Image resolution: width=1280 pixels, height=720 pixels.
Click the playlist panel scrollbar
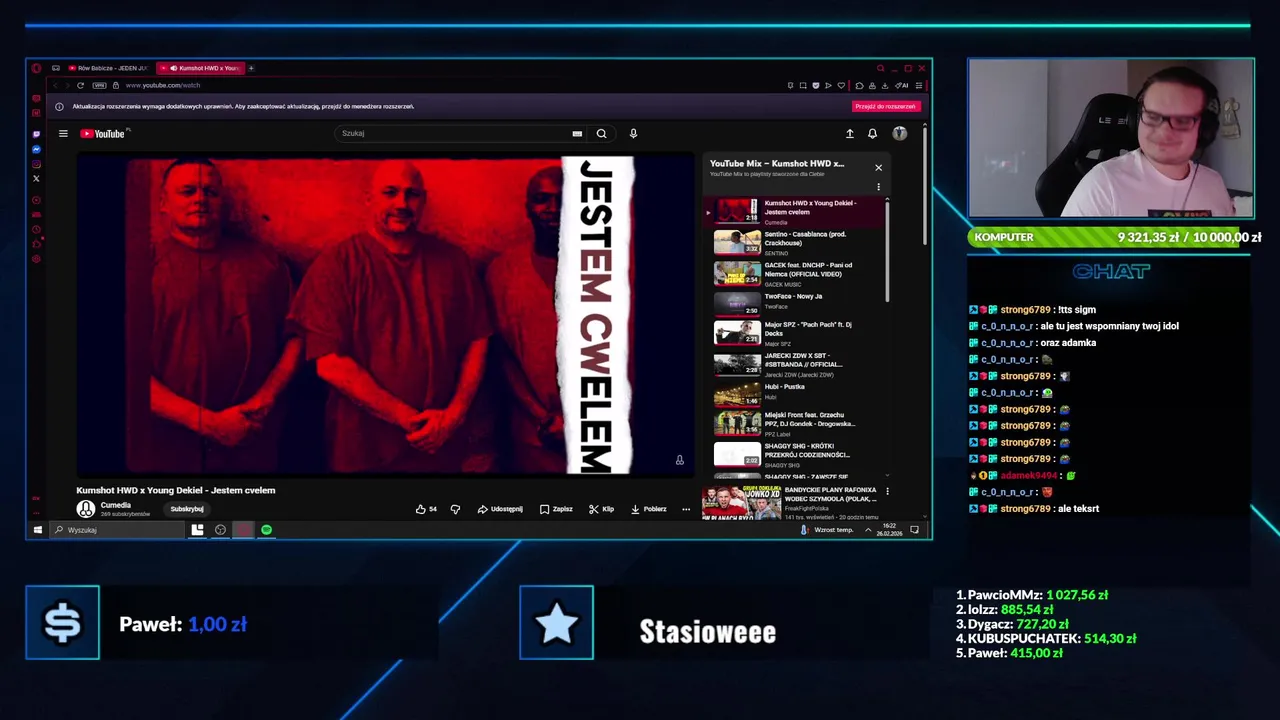click(x=887, y=250)
